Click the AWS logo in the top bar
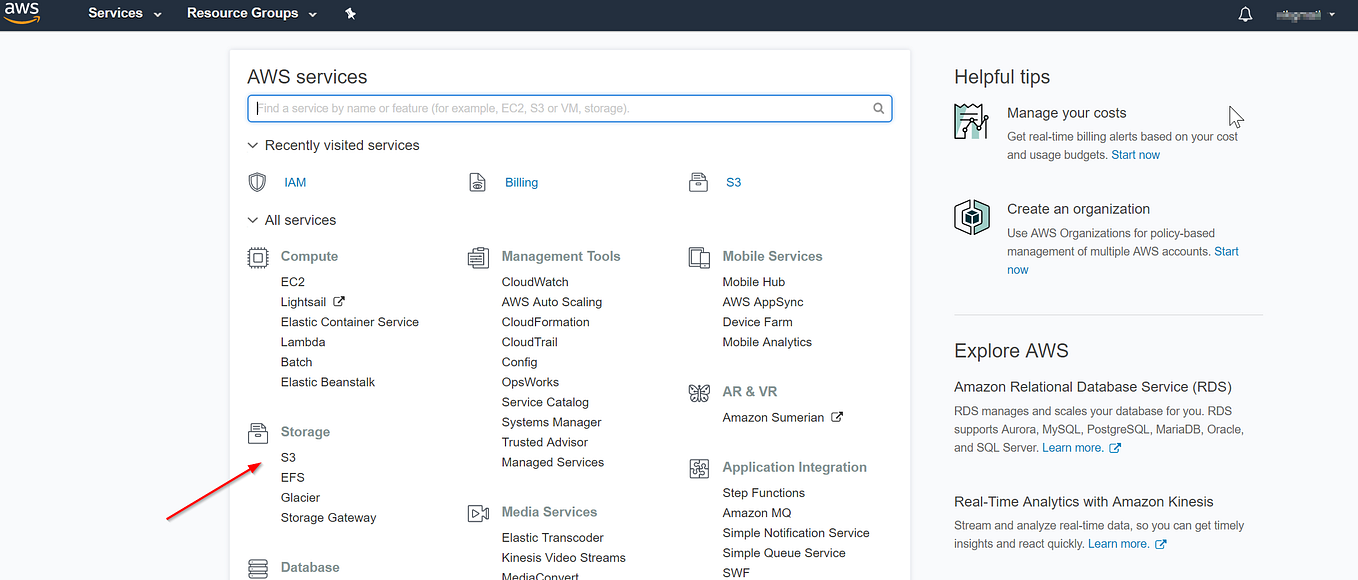This screenshot has width=1358, height=580. coord(21,14)
